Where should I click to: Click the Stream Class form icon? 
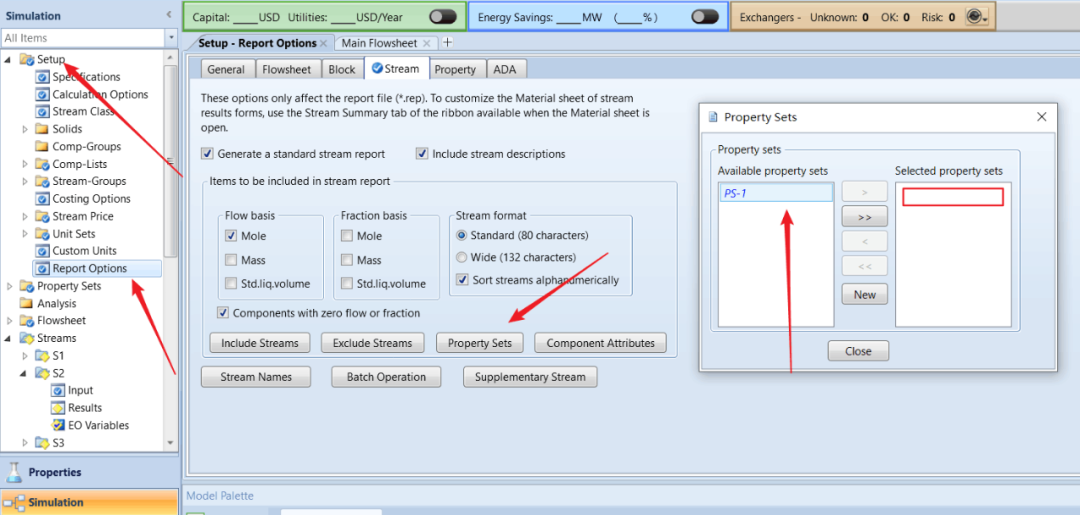[x=42, y=112]
